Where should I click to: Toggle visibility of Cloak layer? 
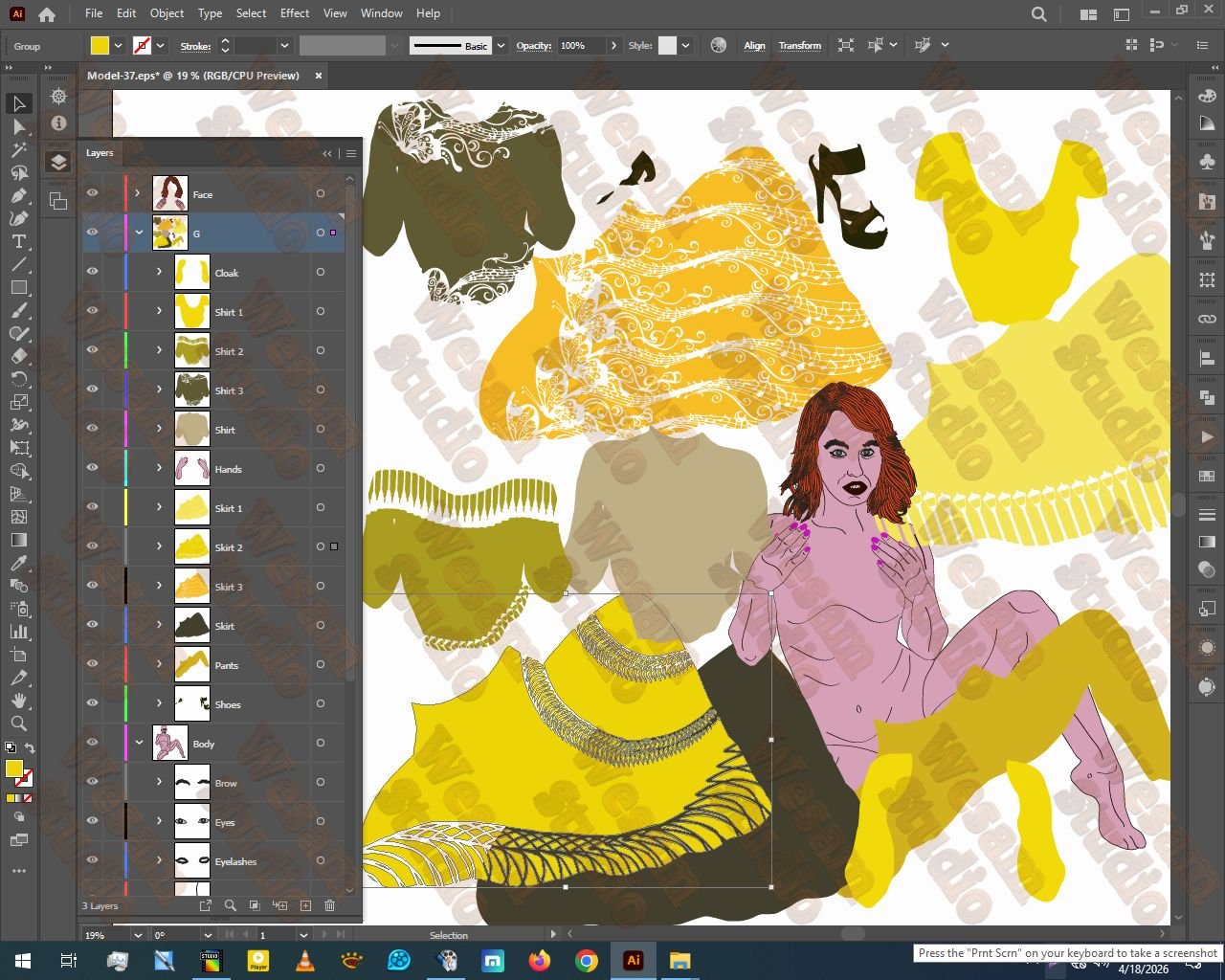pos(93,272)
